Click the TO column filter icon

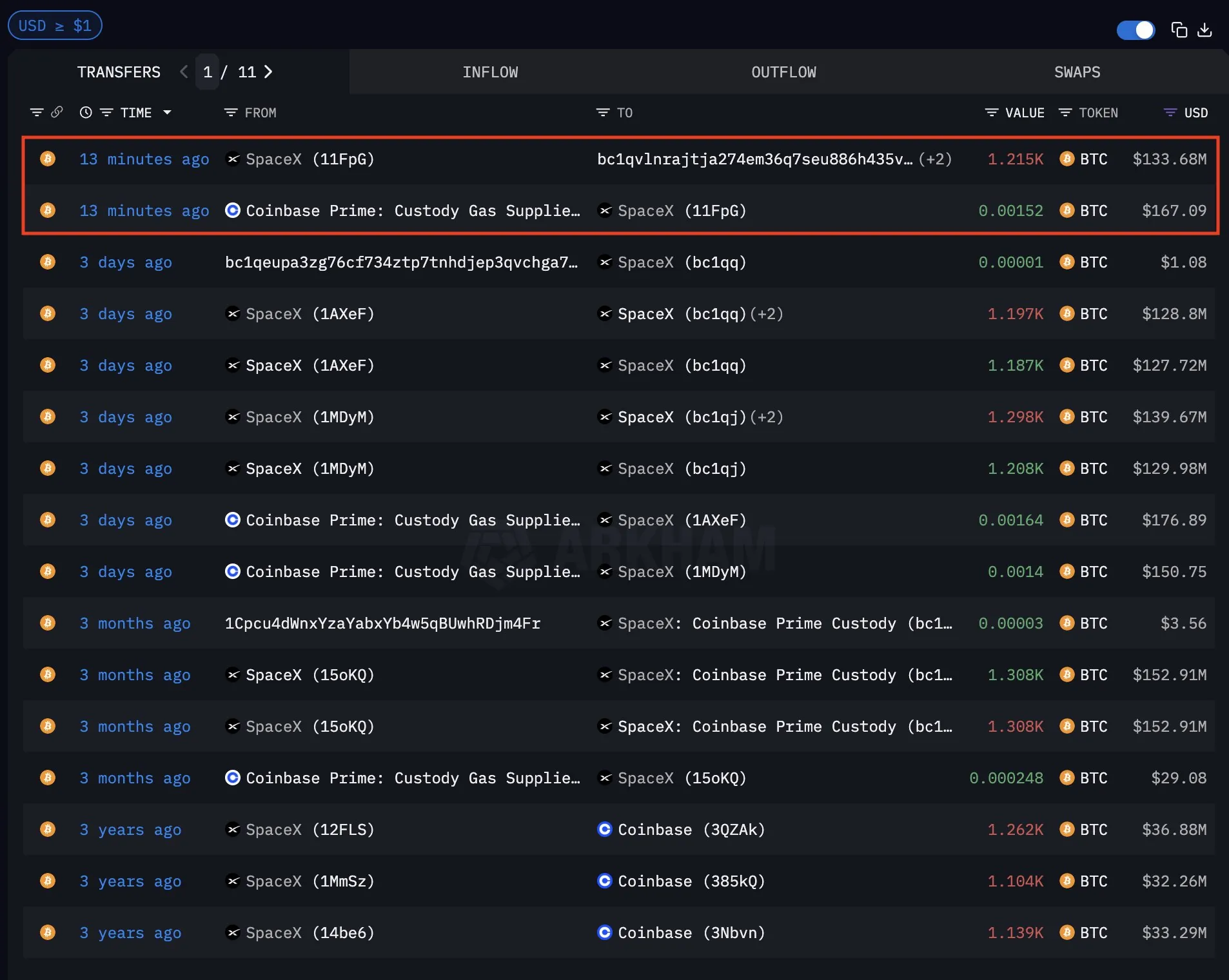(602, 113)
